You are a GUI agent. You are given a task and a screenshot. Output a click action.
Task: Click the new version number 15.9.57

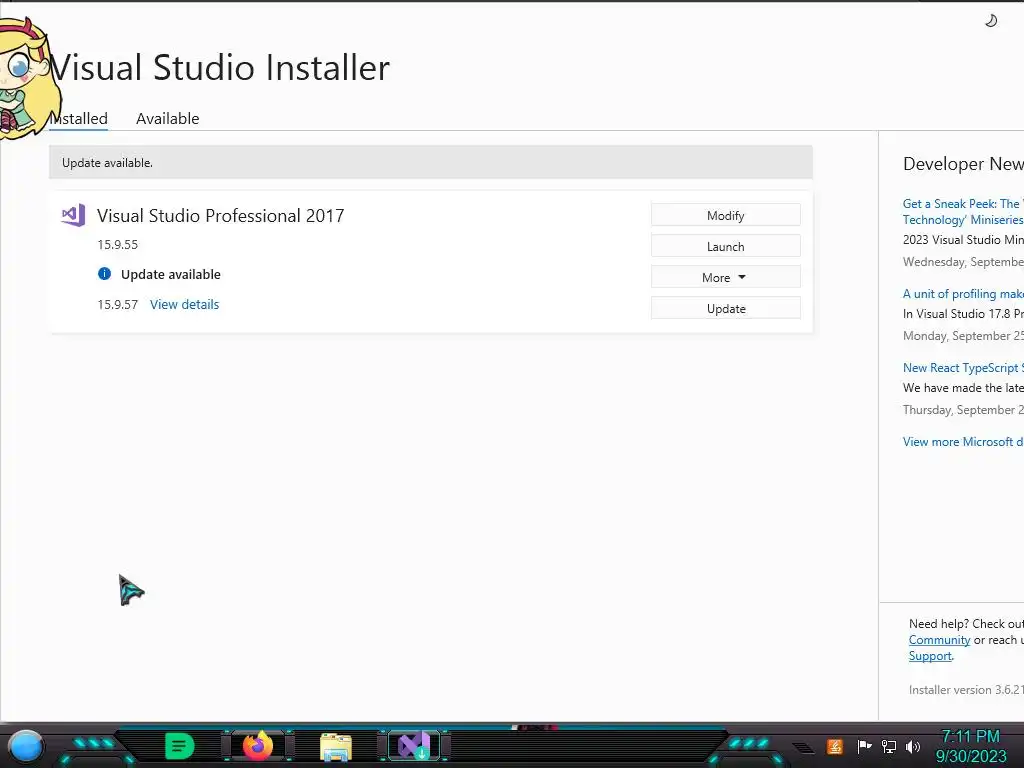(118, 304)
